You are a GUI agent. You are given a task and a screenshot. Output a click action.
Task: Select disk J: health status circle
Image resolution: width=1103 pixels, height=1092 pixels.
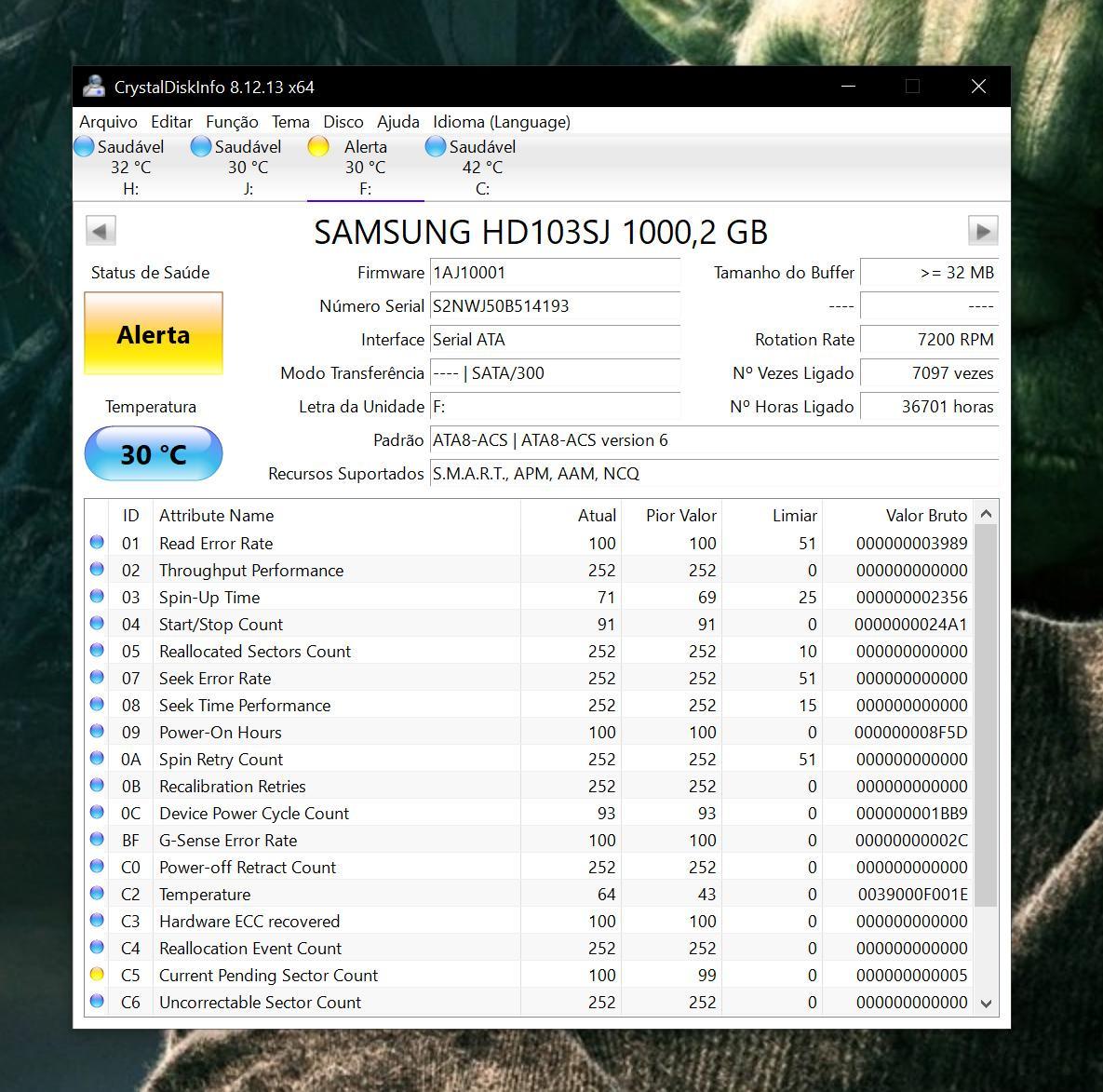pos(201,146)
